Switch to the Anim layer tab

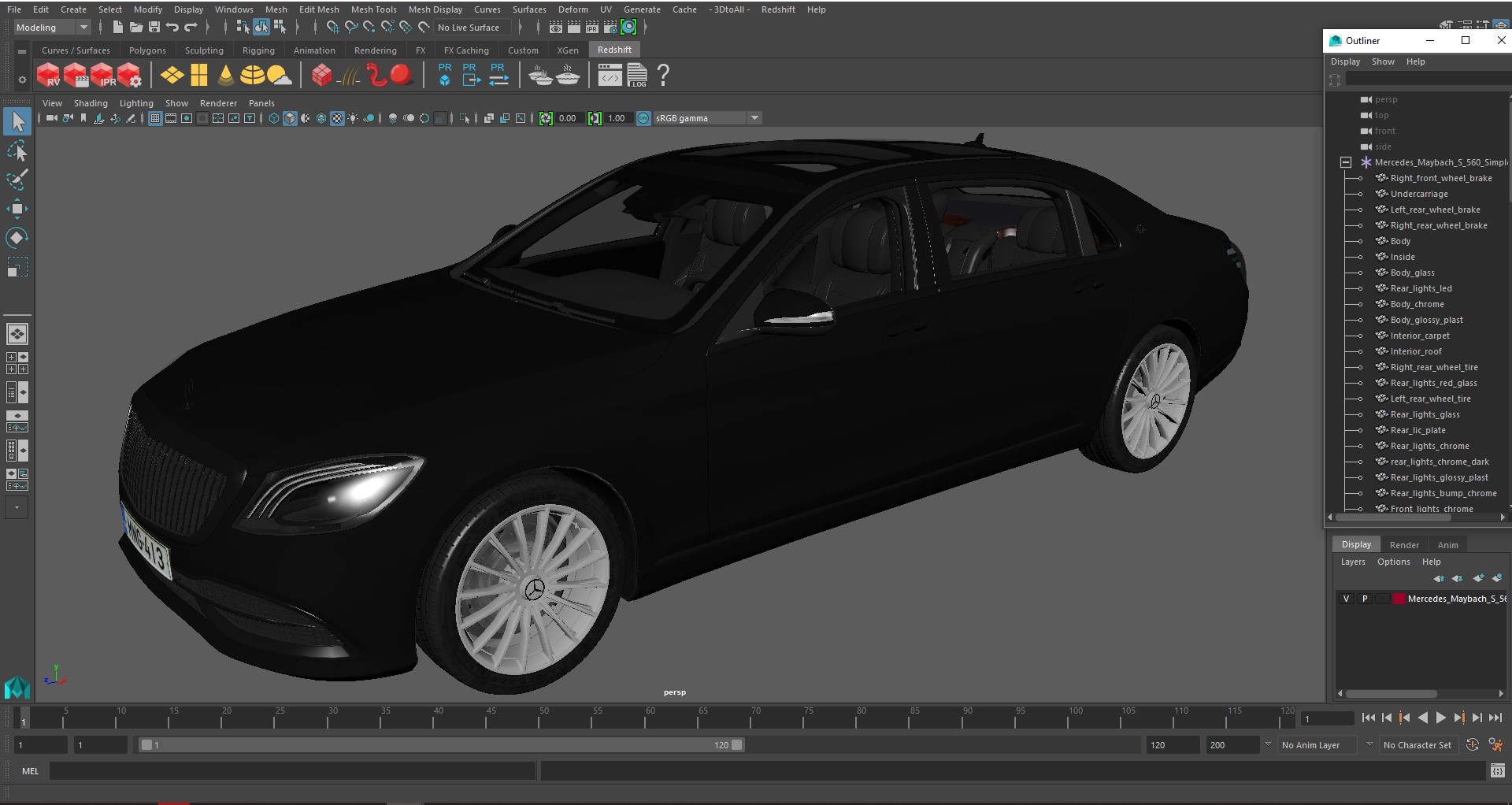(1447, 545)
